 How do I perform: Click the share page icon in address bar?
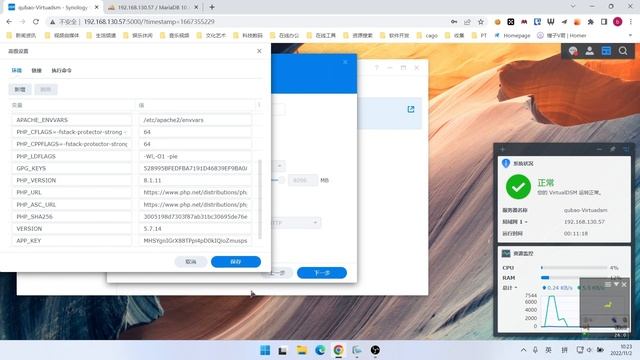coord(467,22)
